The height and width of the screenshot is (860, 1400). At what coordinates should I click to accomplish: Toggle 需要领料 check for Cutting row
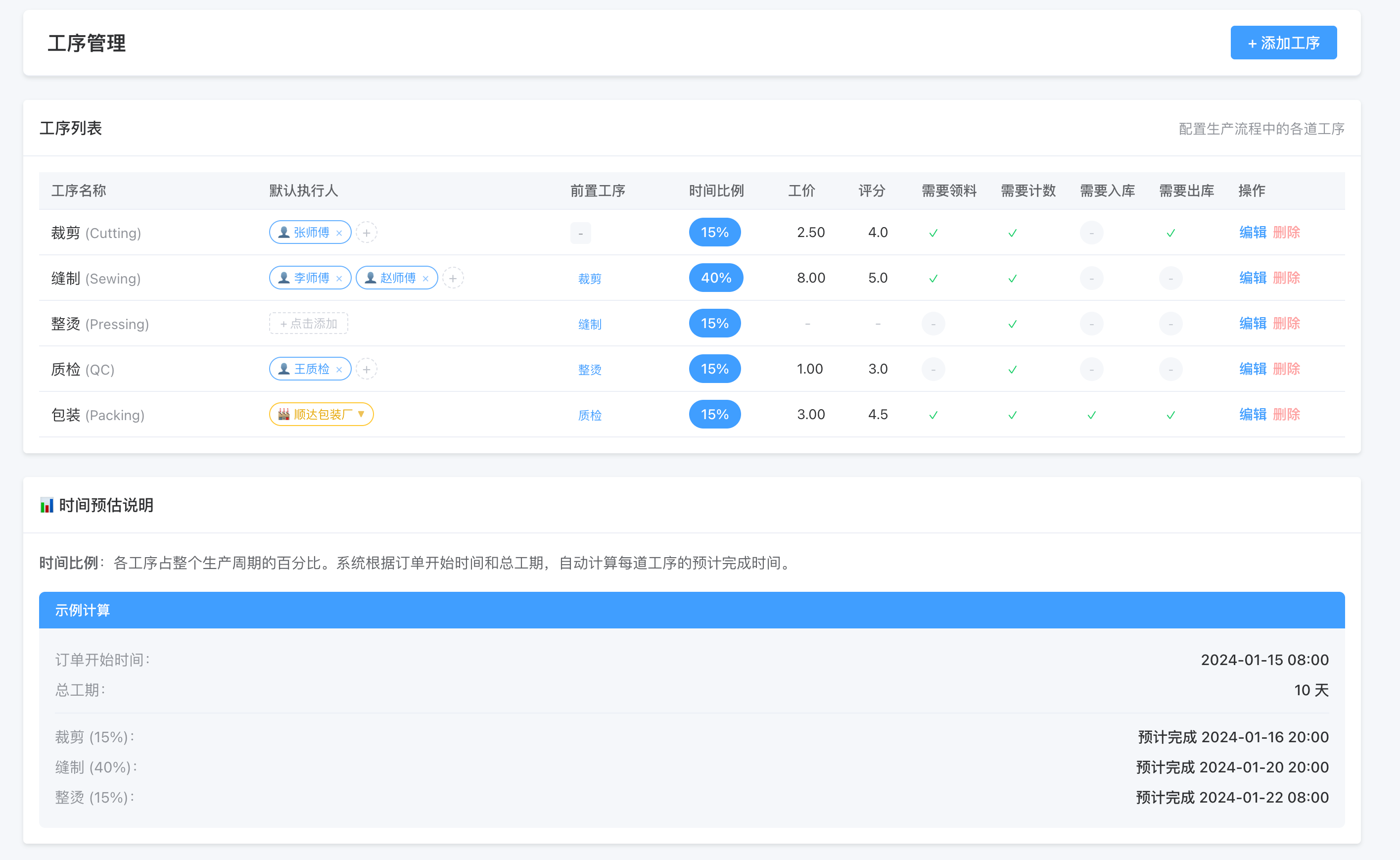[x=933, y=233]
